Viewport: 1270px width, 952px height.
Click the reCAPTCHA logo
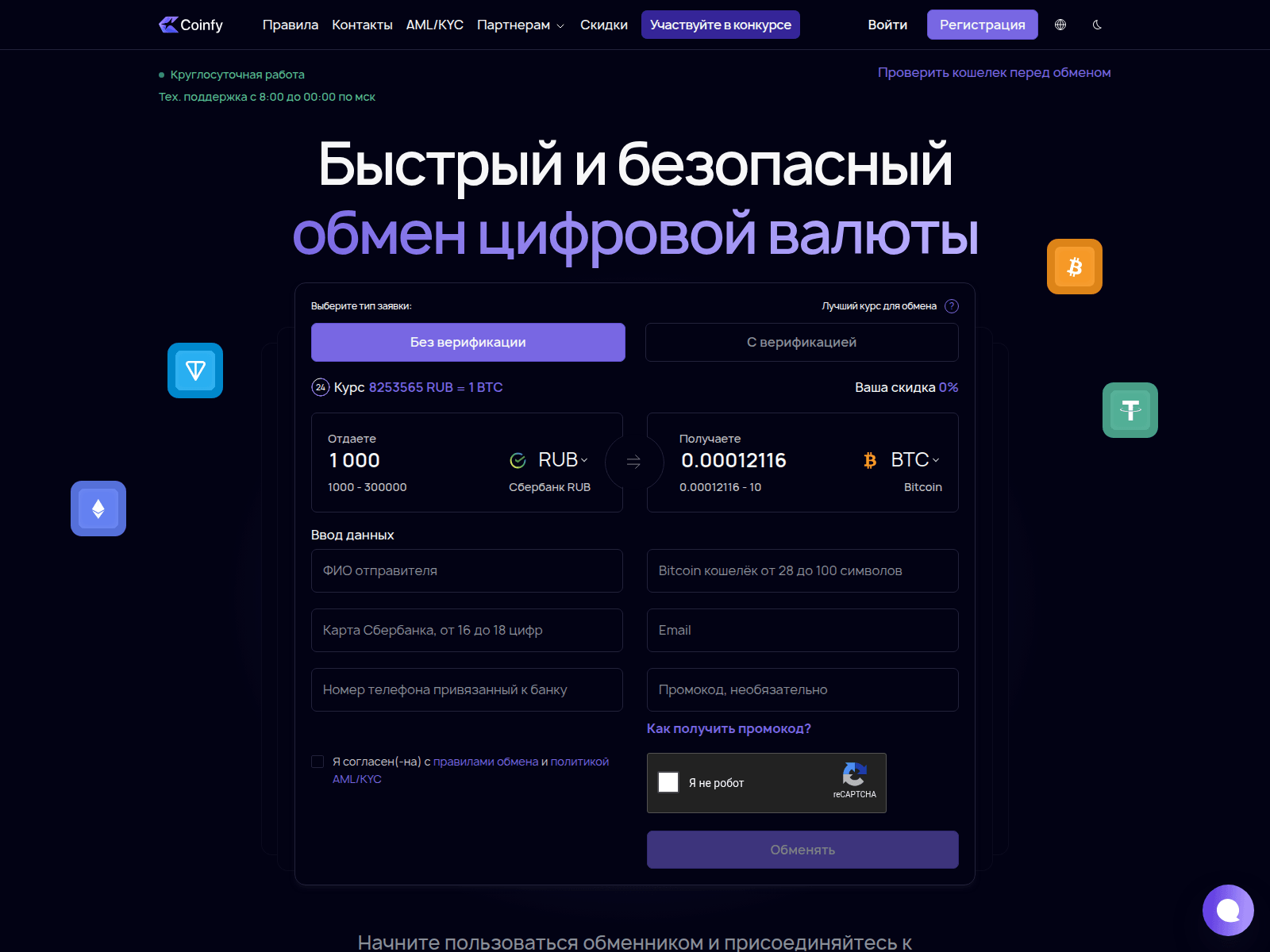tap(854, 774)
